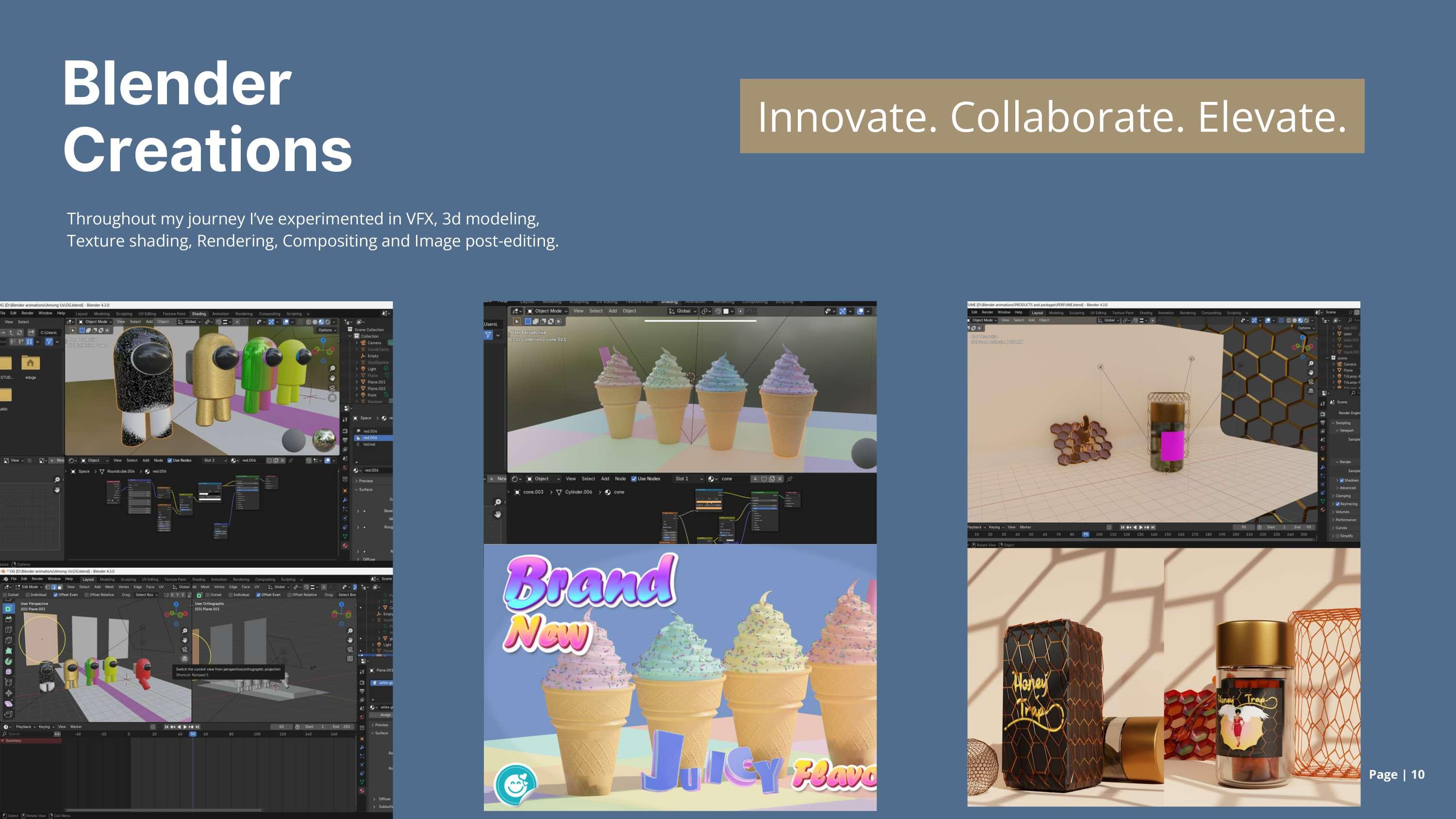Toggle Use Nodes checkbox next to Slot 1
The width and height of the screenshot is (1456, 819).
pos(634,479)
